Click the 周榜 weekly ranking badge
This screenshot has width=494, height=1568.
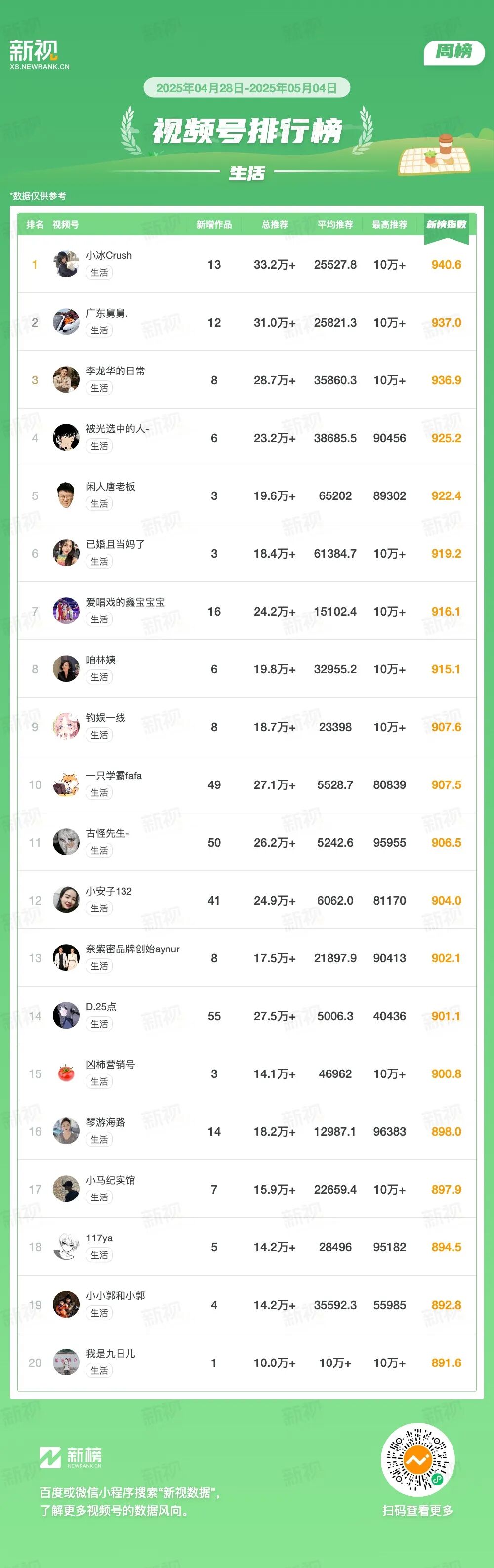(454, 52)
